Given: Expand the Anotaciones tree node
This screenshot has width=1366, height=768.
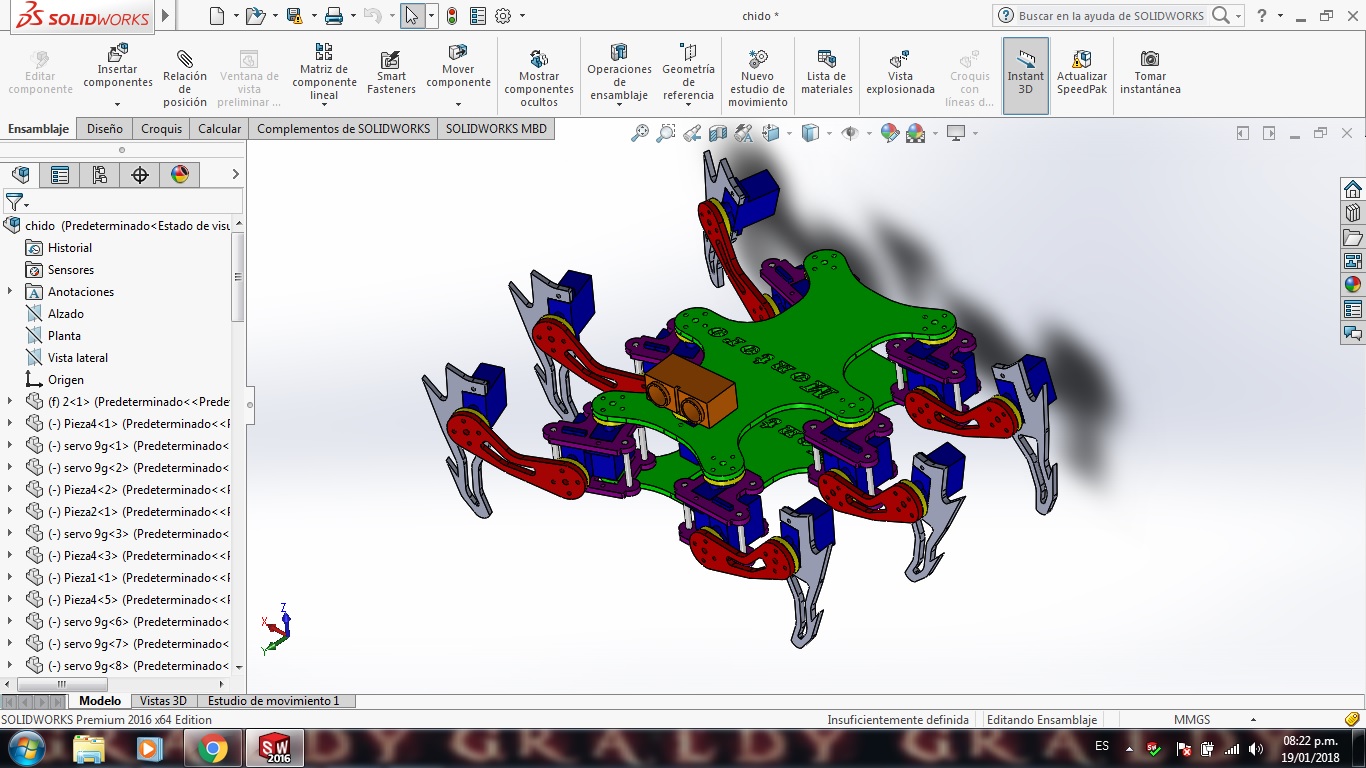Looking at the screenshot, I should pyautogui.click(x=10, y=292).
